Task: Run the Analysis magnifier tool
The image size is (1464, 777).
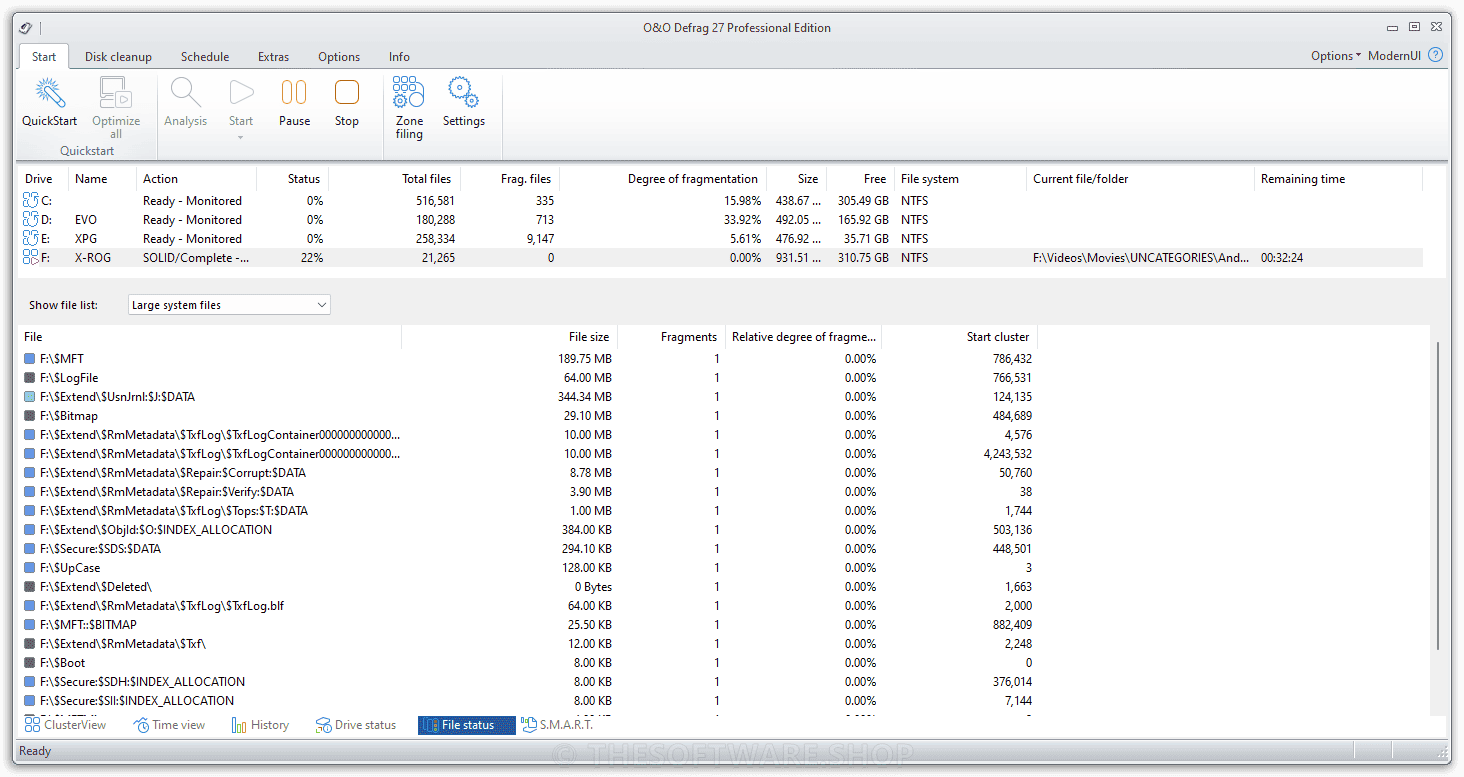Action: coord(186,93)
